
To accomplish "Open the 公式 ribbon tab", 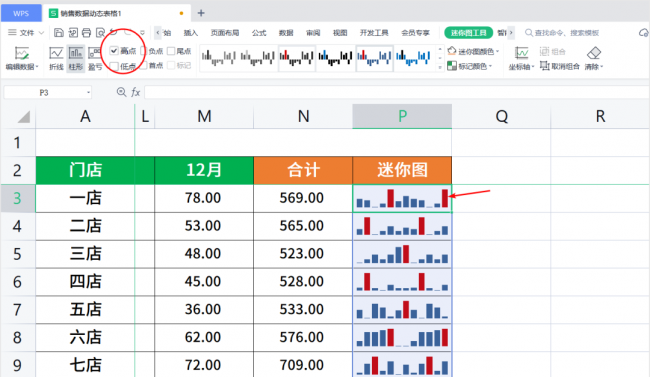I will tap(259, 33).
